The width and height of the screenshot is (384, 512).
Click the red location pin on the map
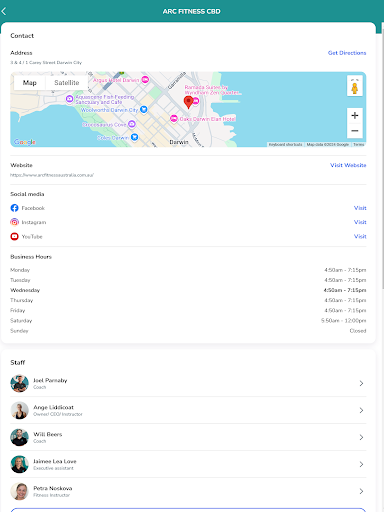pyautogui.click(x=188, y=102)
